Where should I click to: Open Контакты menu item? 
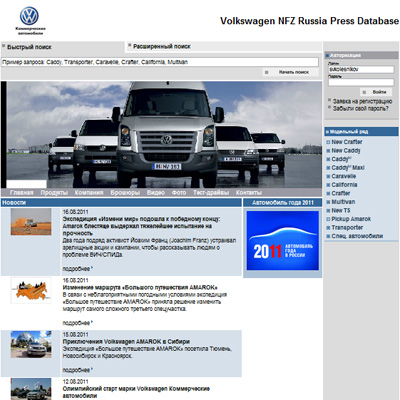click(x=249, y=193)
